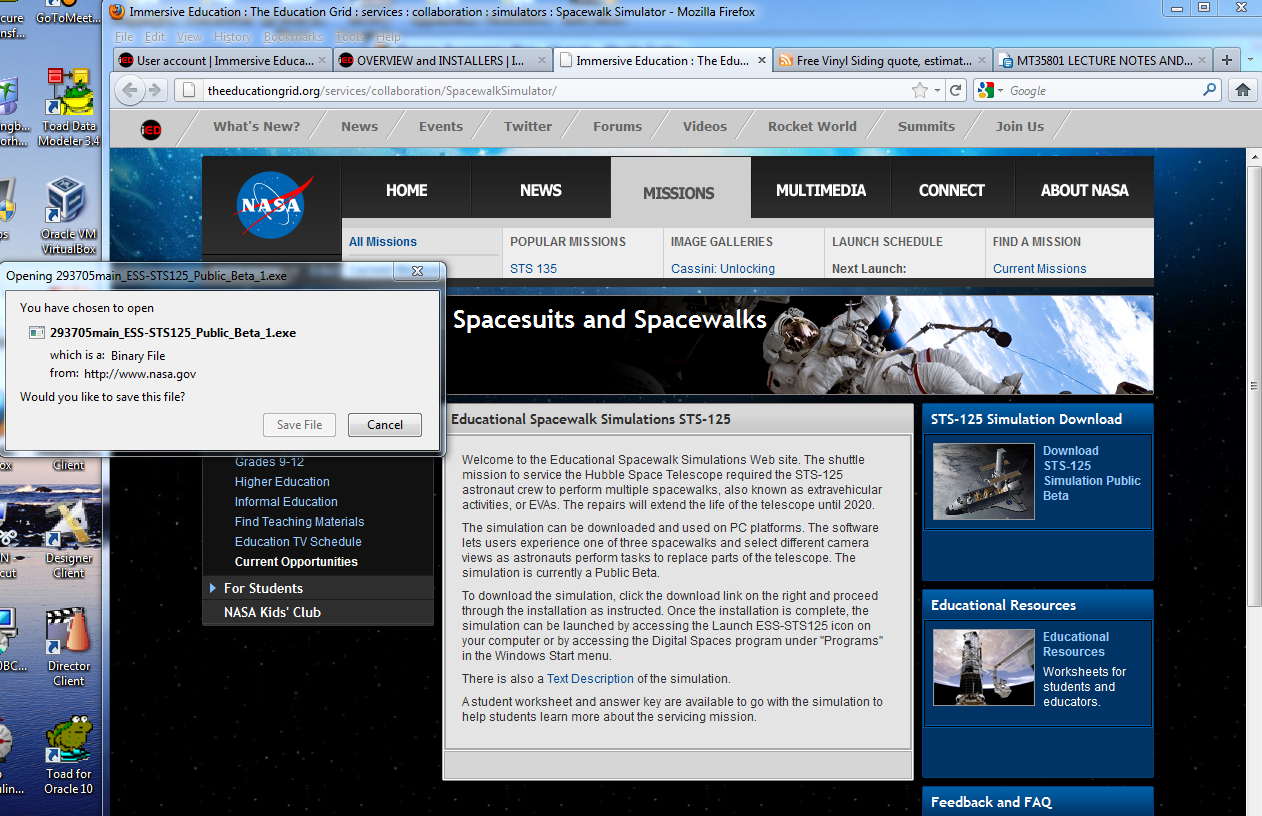
Task: Switch to the OVERVIEW and INSTALLERS tab
Action: pyautogui.click(x=442, y=60)
